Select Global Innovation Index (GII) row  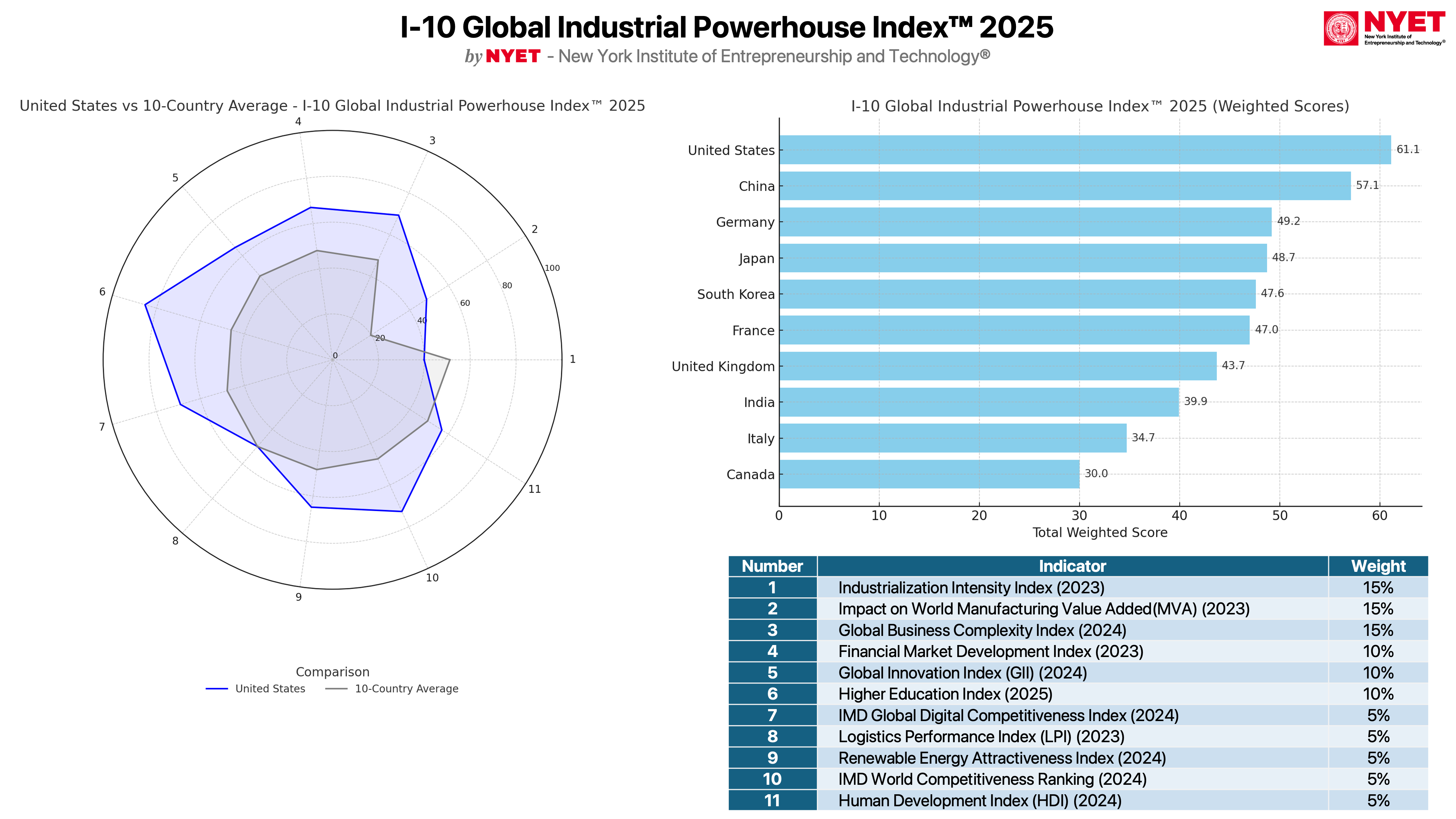tap(962, 673)
